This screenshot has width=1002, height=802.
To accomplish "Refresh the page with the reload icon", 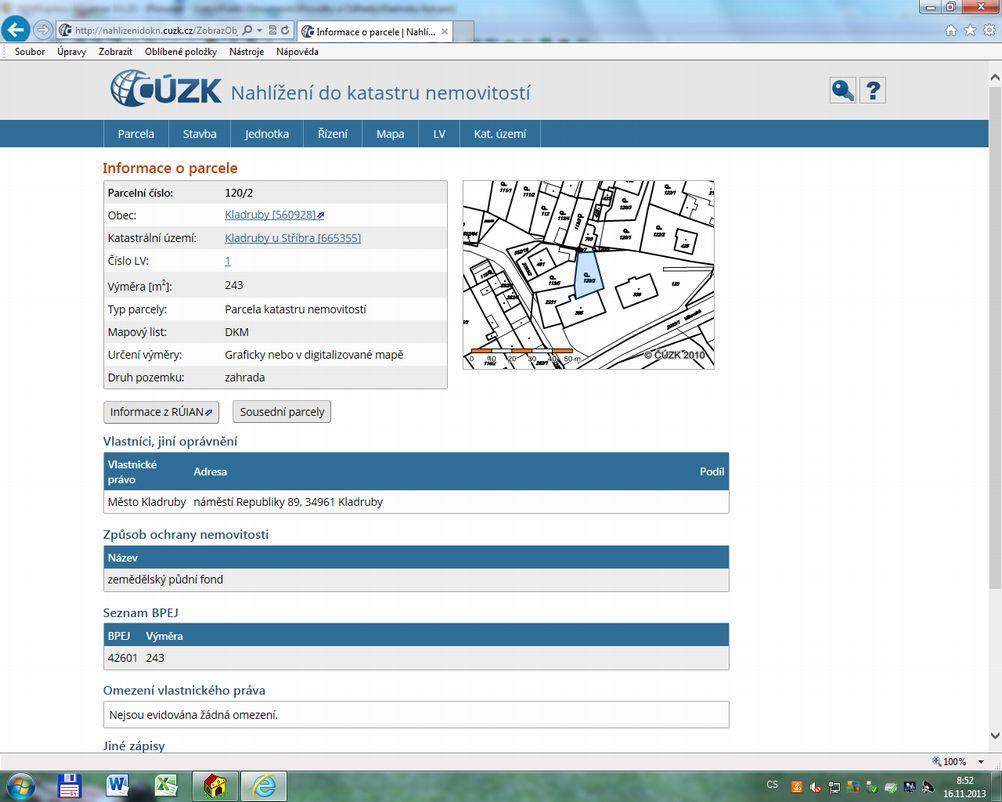I will pyautogui.click(x=285, y=30).
